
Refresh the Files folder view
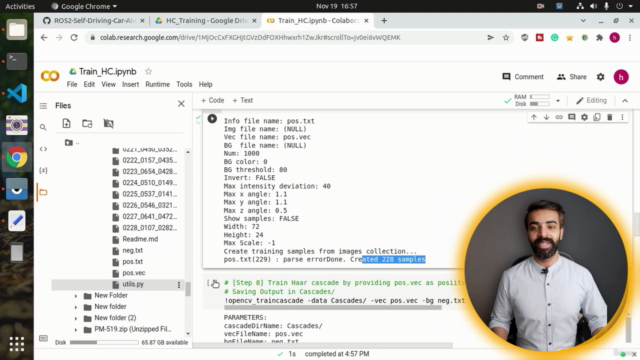coord(87,123)
